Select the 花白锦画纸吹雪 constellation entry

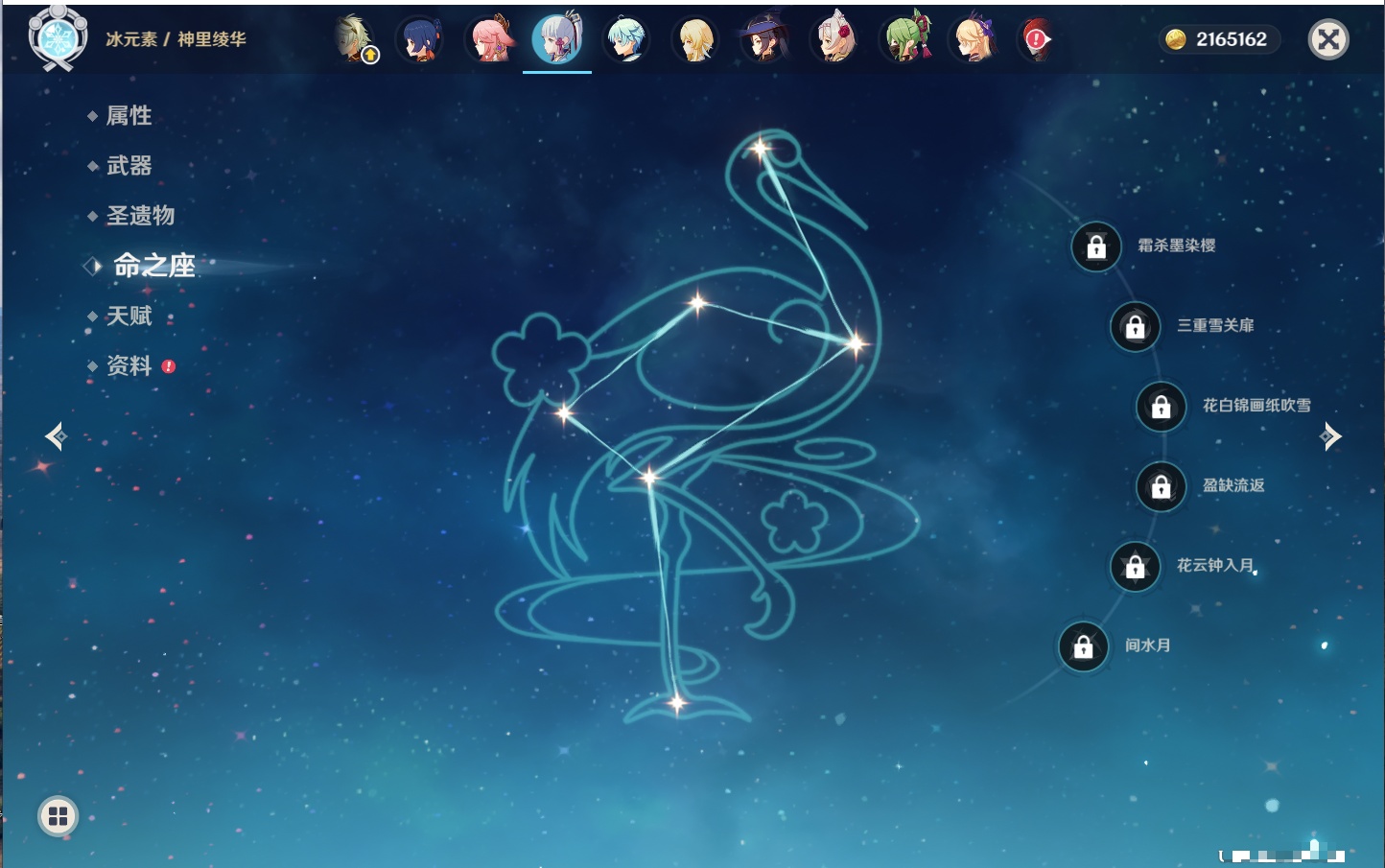1256,406
